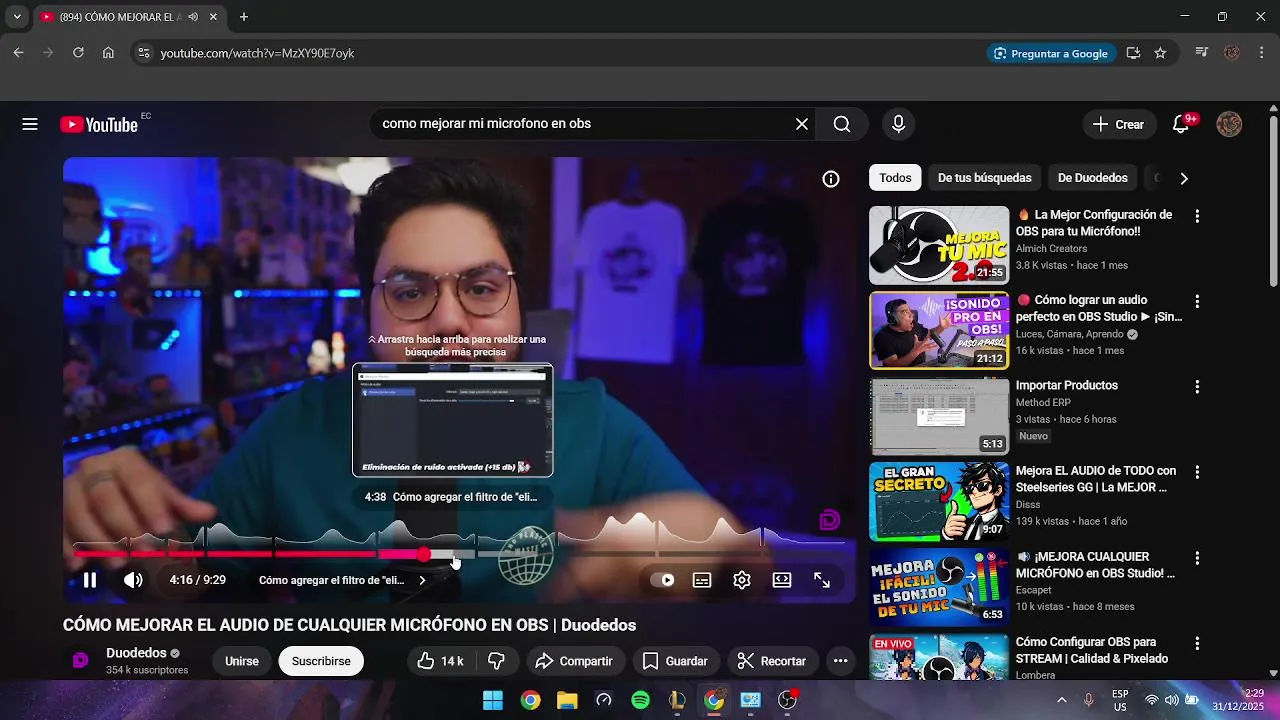
Task: Open Escapet channel under MEJORA CUALQUIER MICRÓFONO
Action: [1035, 590]
